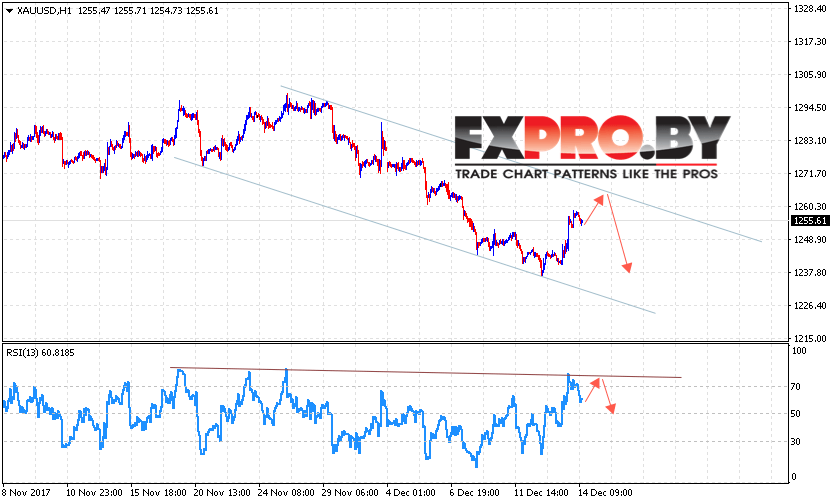Select the 8 Nov 2017 time label
The image size is (831, 504).
pos(26,493)
